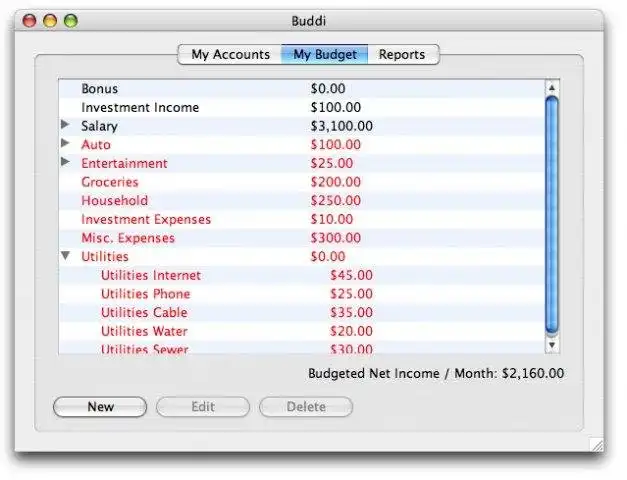This screenshot has width=627, height=480.
Task: Select the Groceries row
Action: point(302,182)
